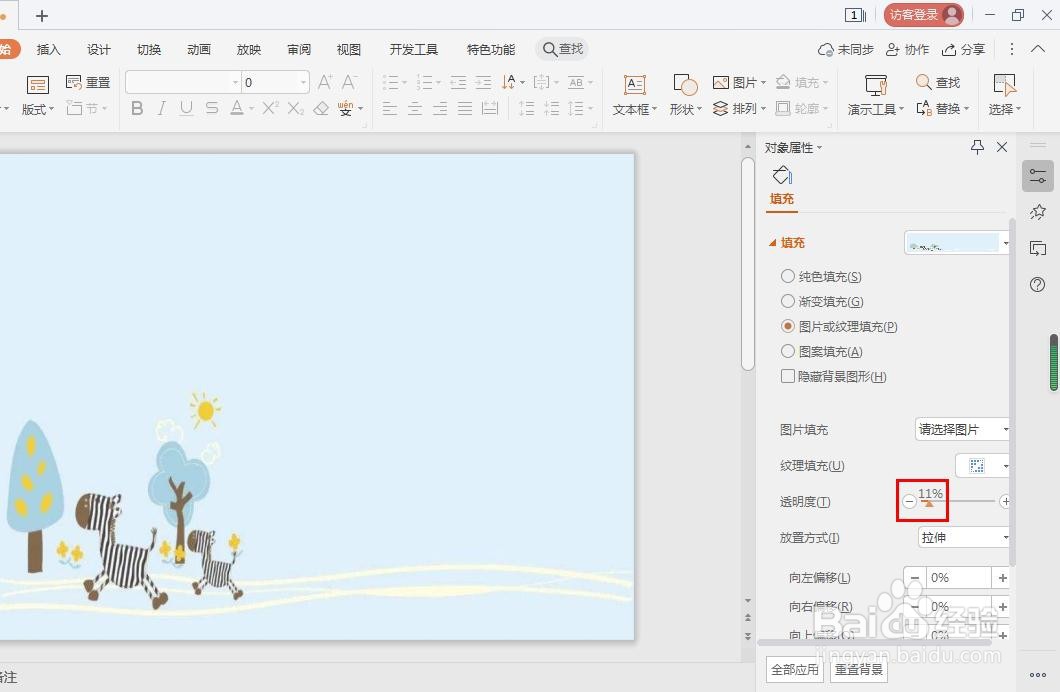This screenshot has height=692, width=1060.
Task: Click the transparency slider handle
Action: (x=929, y=503)
